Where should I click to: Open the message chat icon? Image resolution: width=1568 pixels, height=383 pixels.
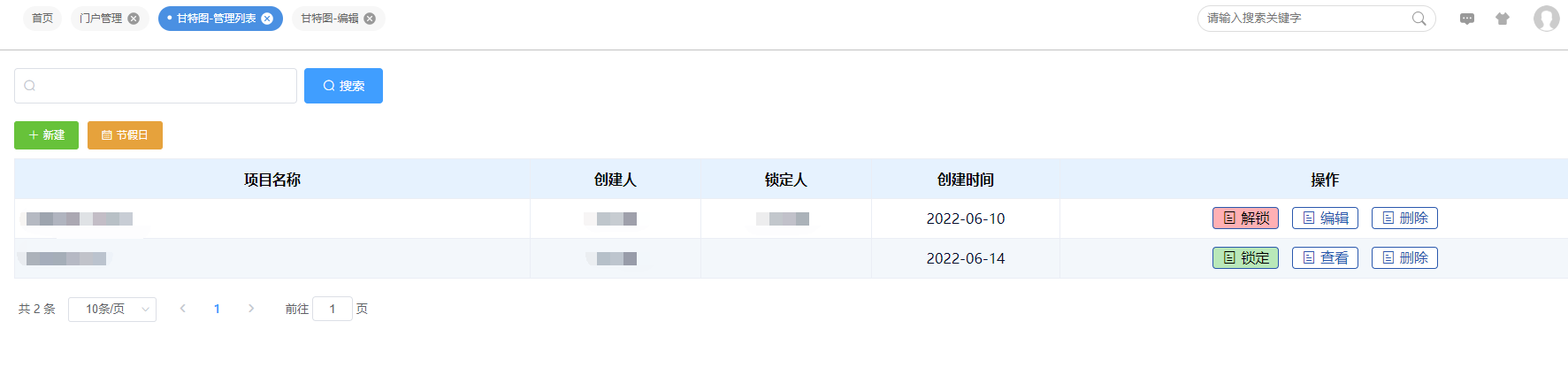pyautogui.click(x=1467, y=19)
